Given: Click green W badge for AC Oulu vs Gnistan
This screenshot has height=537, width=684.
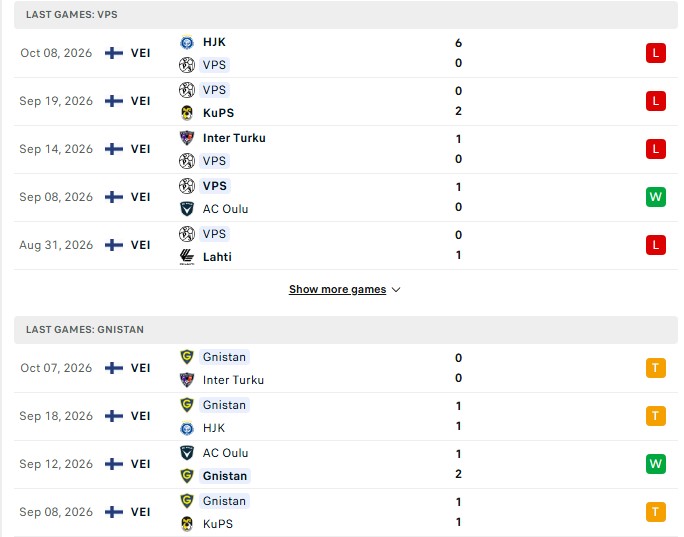Looking at the screenshot, I should tap(655, 464).
